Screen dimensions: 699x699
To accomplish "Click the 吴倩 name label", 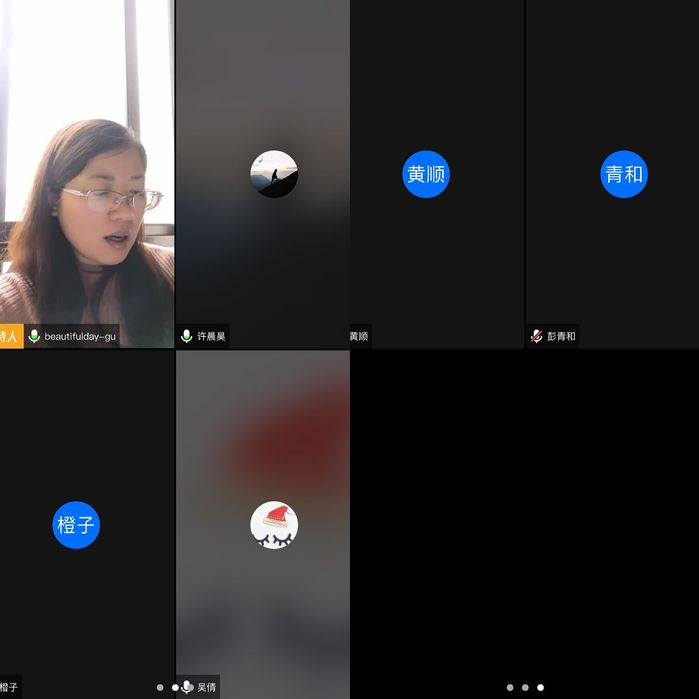I will tap(207, 687).
